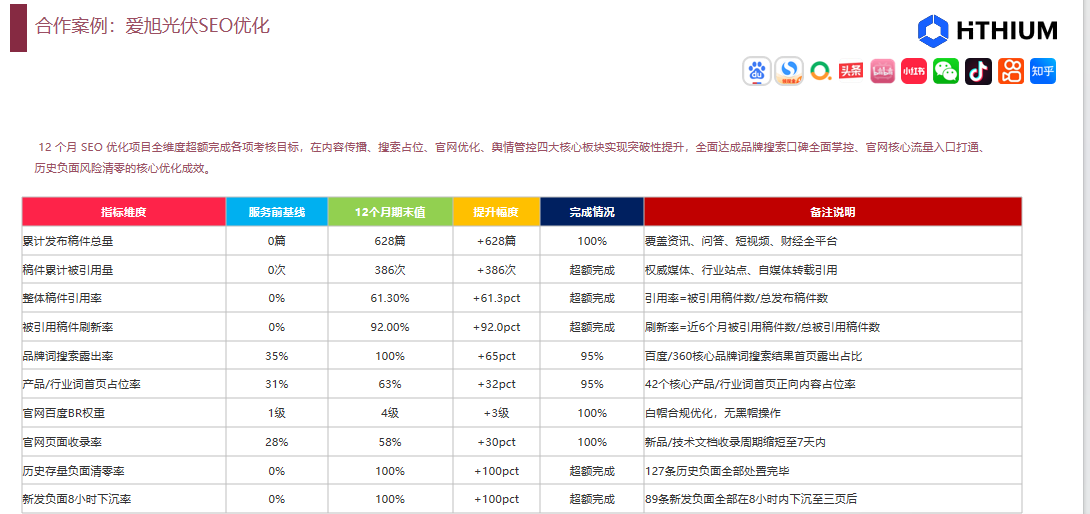Screen dimensions: 1090x514
Task: Click the summary paragraph starting 12 个月 SEO
Action: [511, 158]
